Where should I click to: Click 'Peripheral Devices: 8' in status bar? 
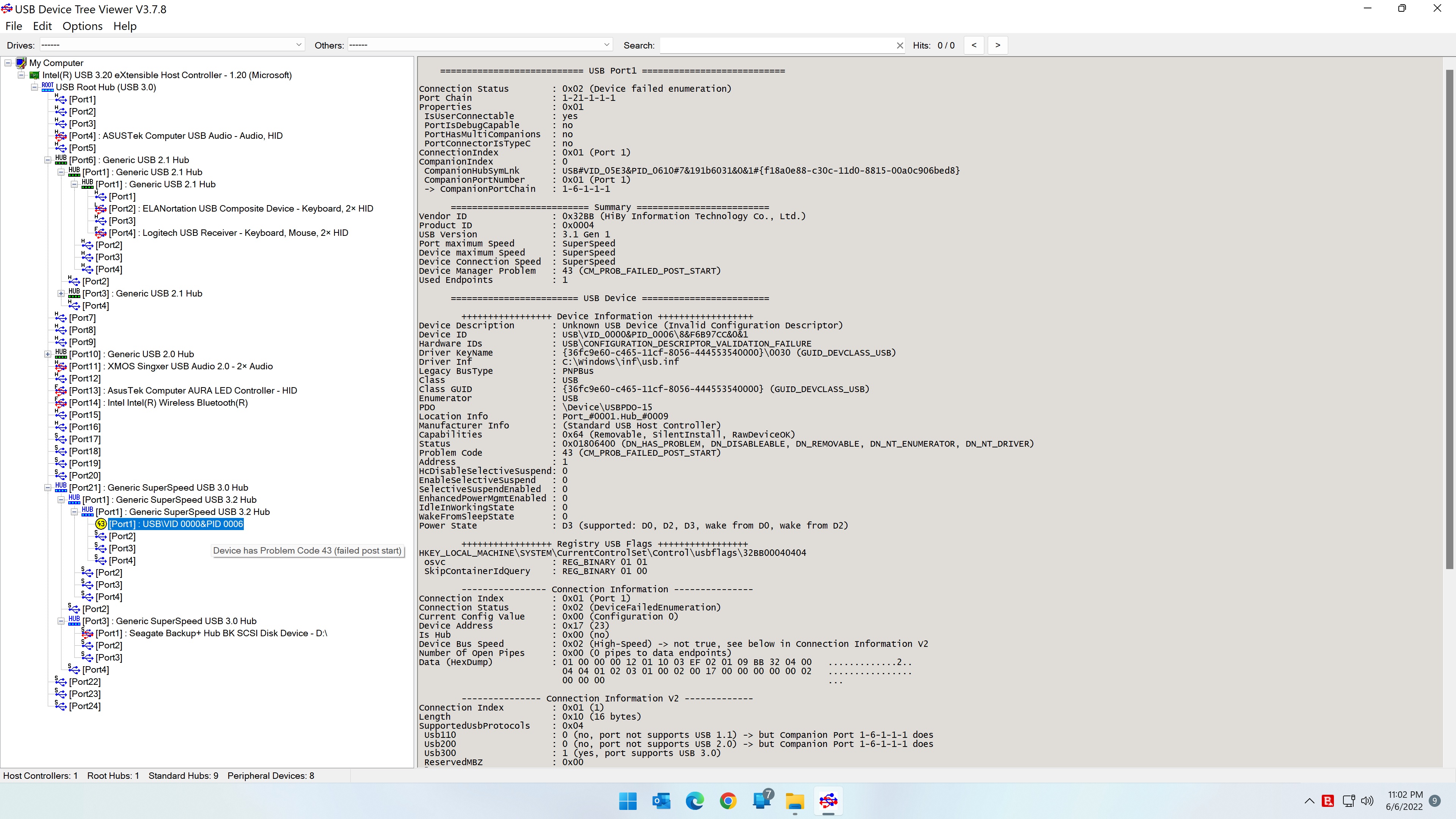point(271,775)
